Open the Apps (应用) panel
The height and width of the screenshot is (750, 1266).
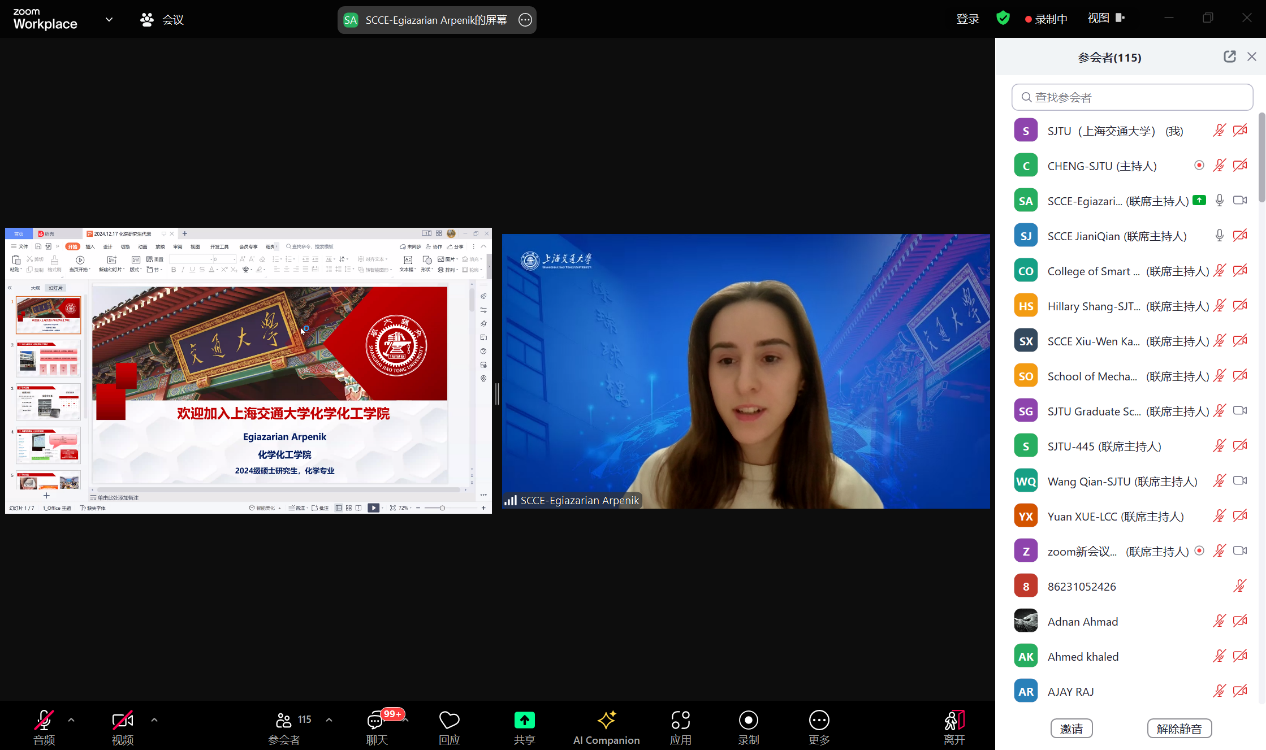(x=680, y=721)
